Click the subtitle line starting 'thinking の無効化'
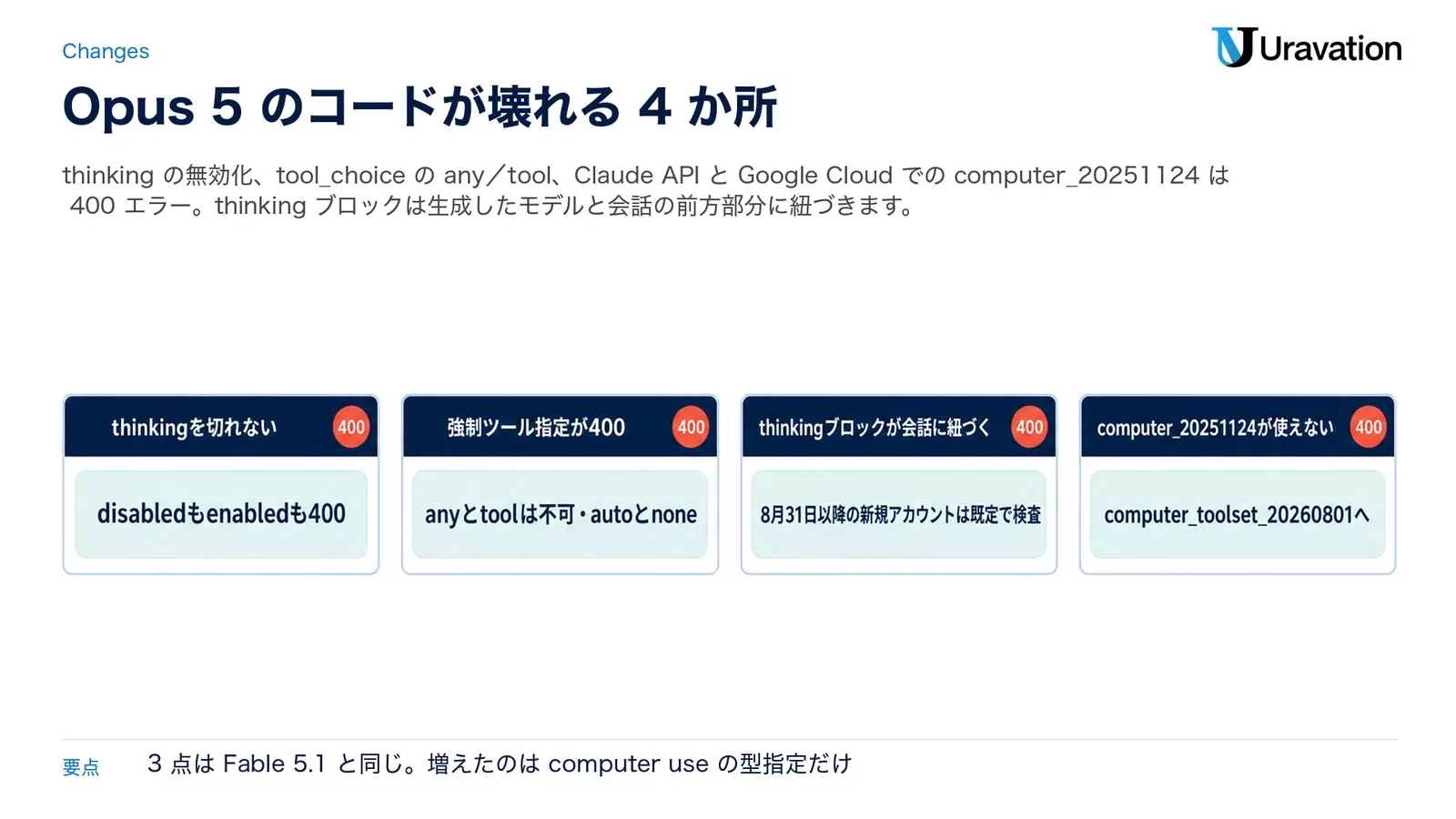Screen dimensions: 1456x819 pyautogui.click(x=646, y=175)
